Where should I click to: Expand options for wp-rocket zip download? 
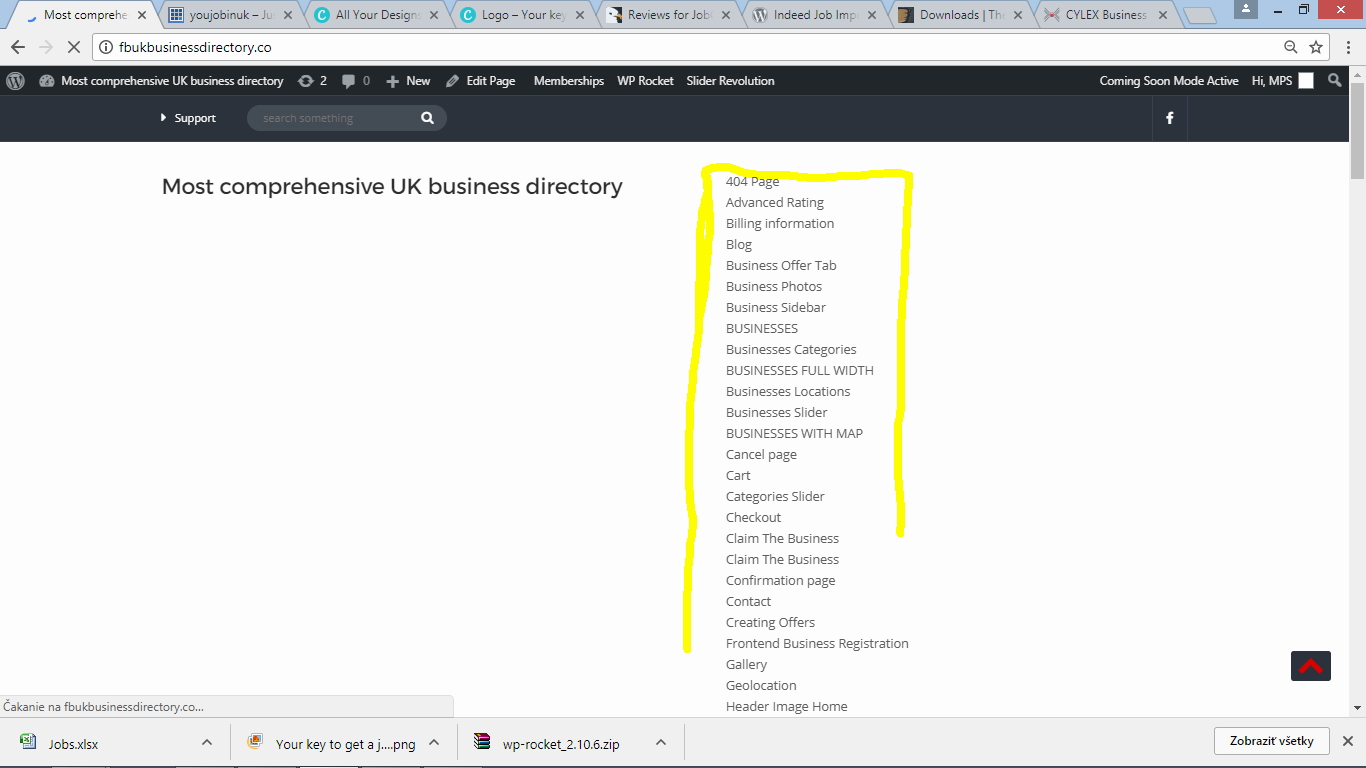coord(661,743)
